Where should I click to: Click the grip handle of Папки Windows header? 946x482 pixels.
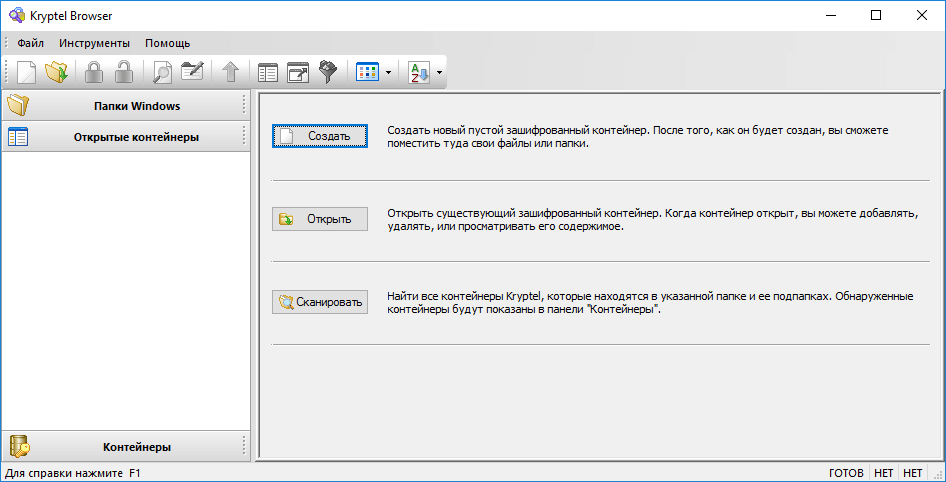[x=244, y=105]
